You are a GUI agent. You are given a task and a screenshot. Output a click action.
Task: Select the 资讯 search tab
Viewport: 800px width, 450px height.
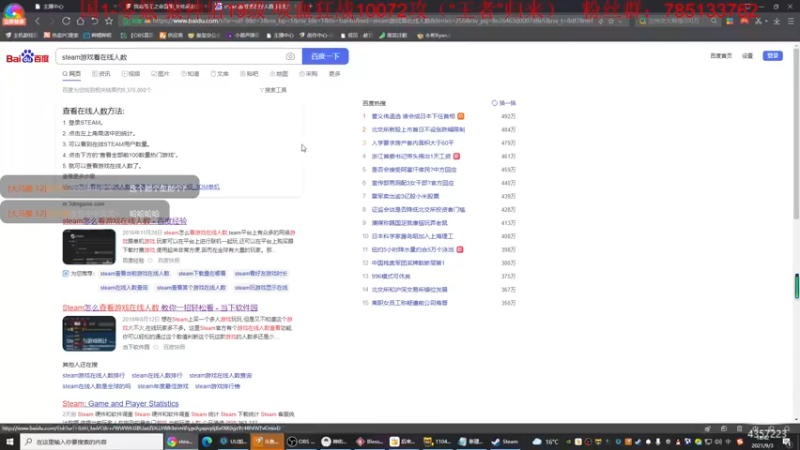[101, 74]
